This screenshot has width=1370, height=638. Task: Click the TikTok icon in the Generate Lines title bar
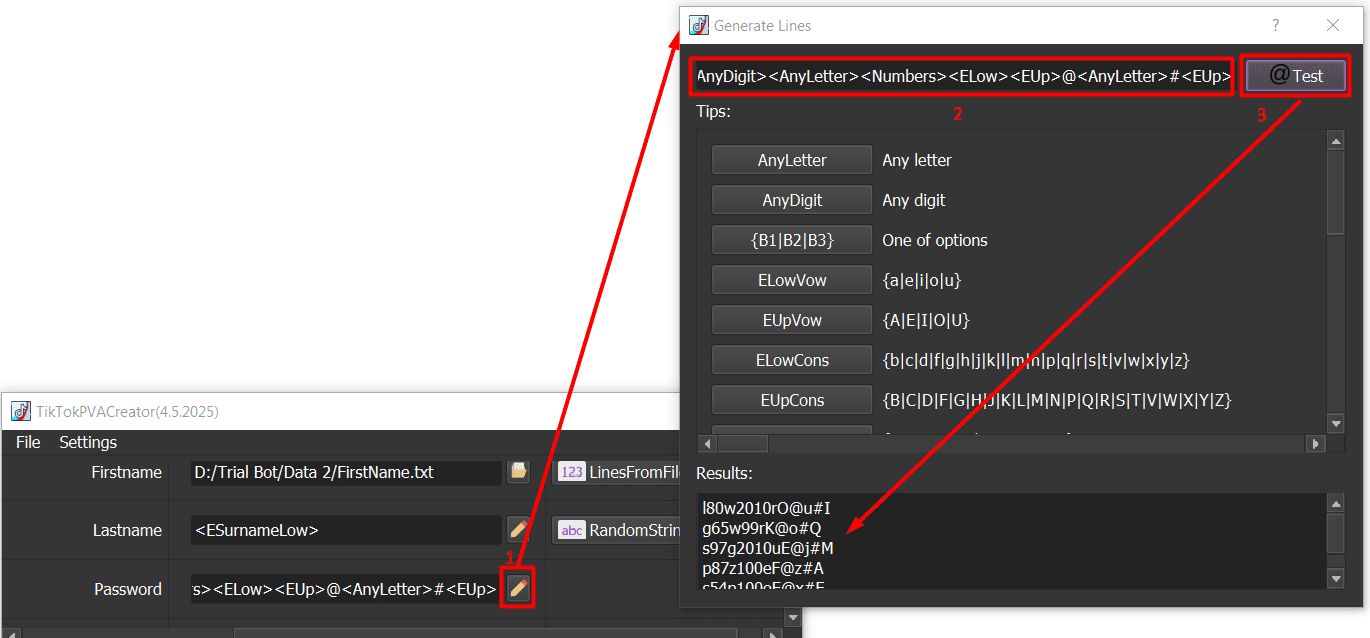pos(699,25)
